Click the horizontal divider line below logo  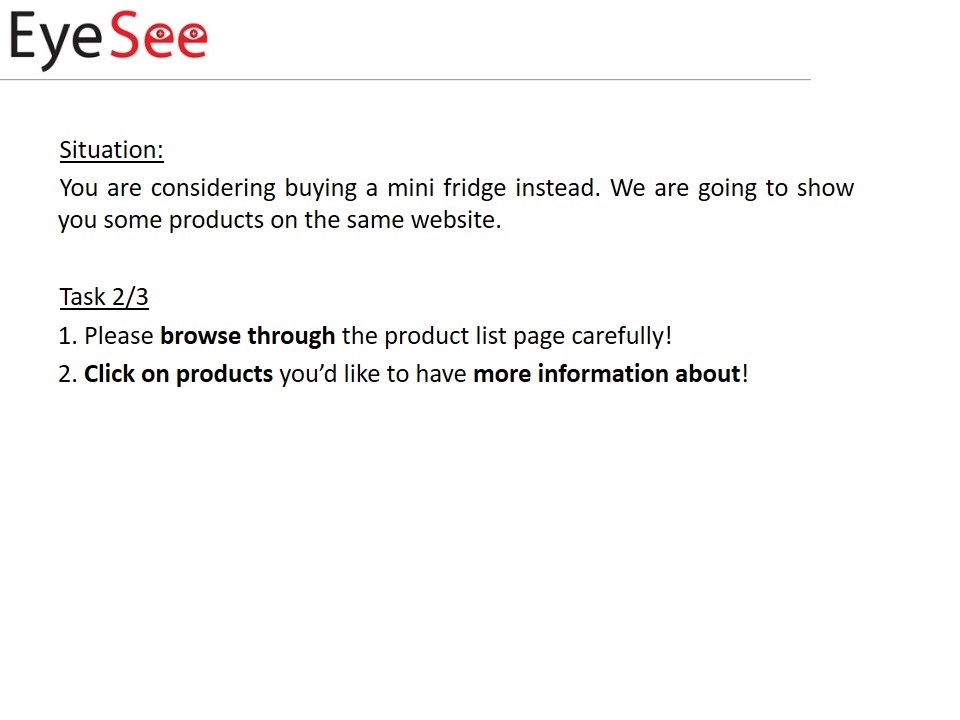[x=405, y=79]
